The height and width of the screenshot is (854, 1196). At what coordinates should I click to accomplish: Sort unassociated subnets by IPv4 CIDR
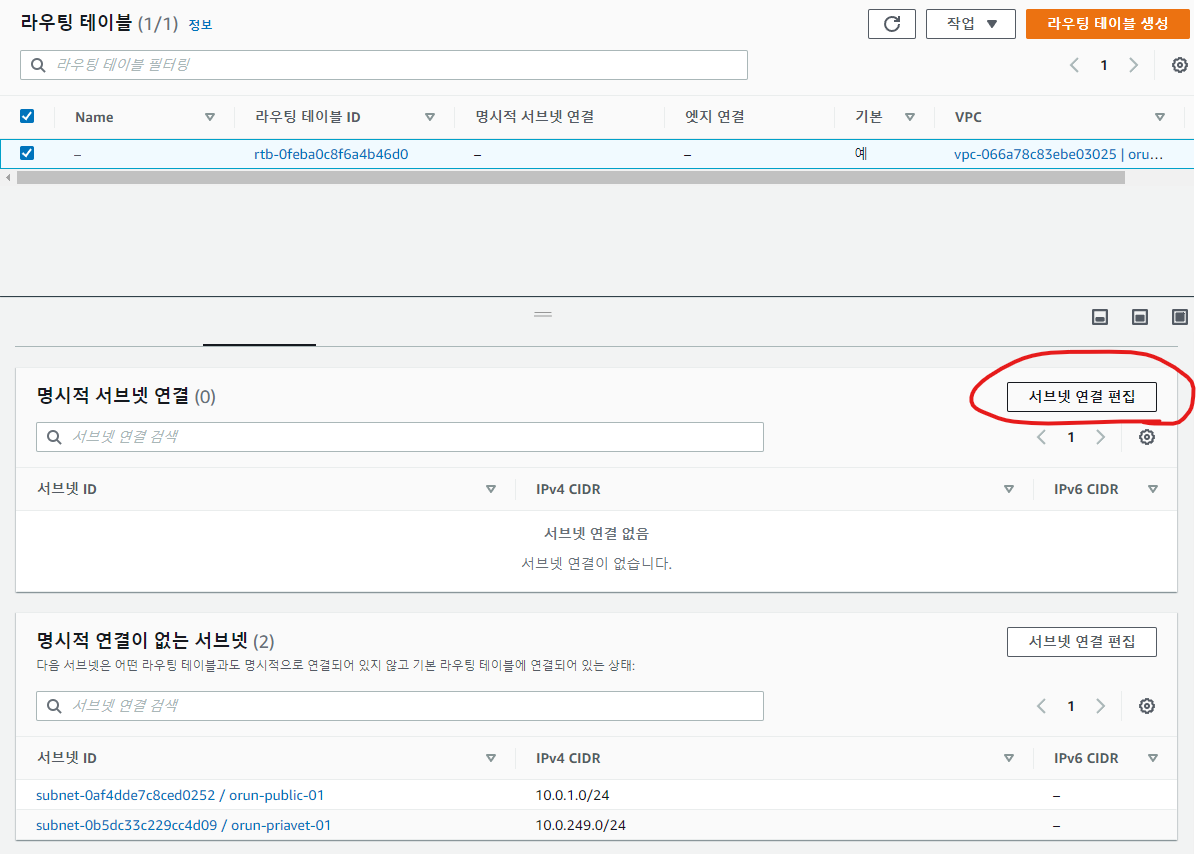click(x=1008, y=758)
